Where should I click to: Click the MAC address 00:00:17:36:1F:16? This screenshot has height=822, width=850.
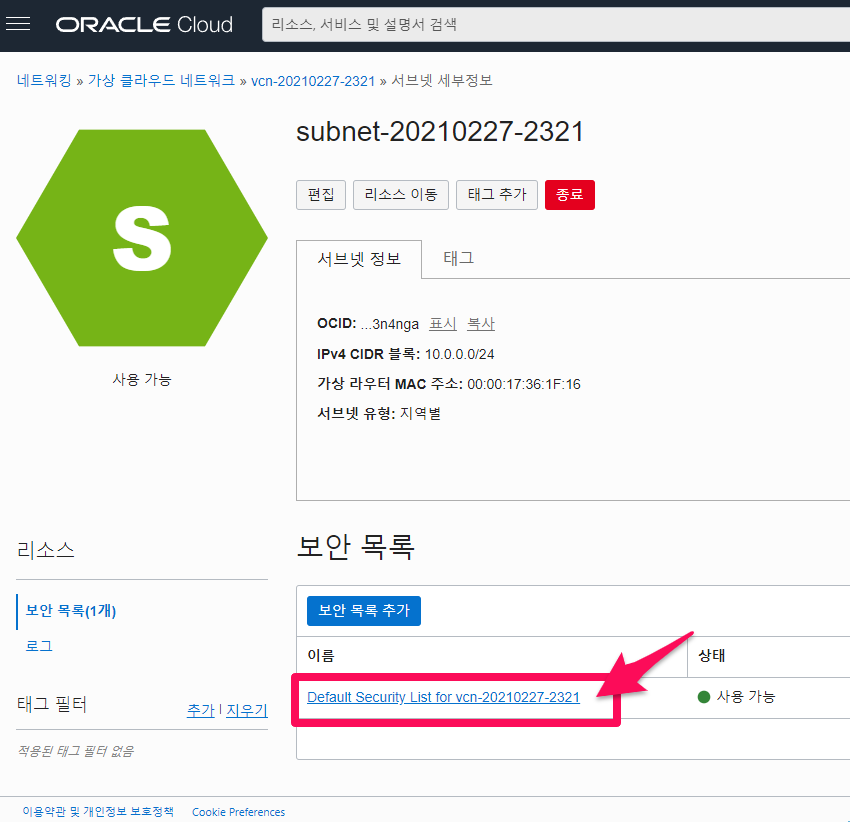524,384
